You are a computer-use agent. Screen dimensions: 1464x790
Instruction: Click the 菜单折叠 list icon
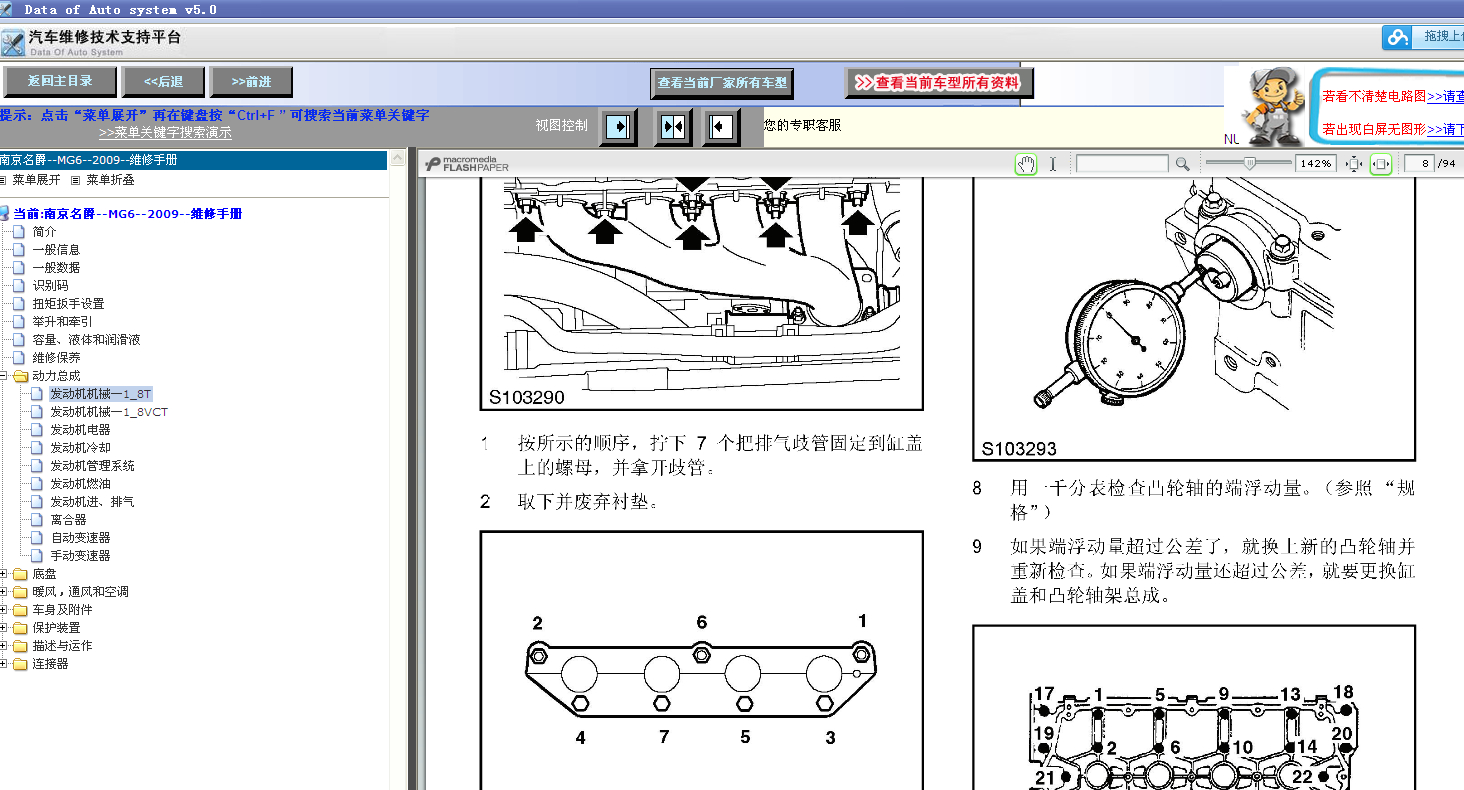coord(76,180)
